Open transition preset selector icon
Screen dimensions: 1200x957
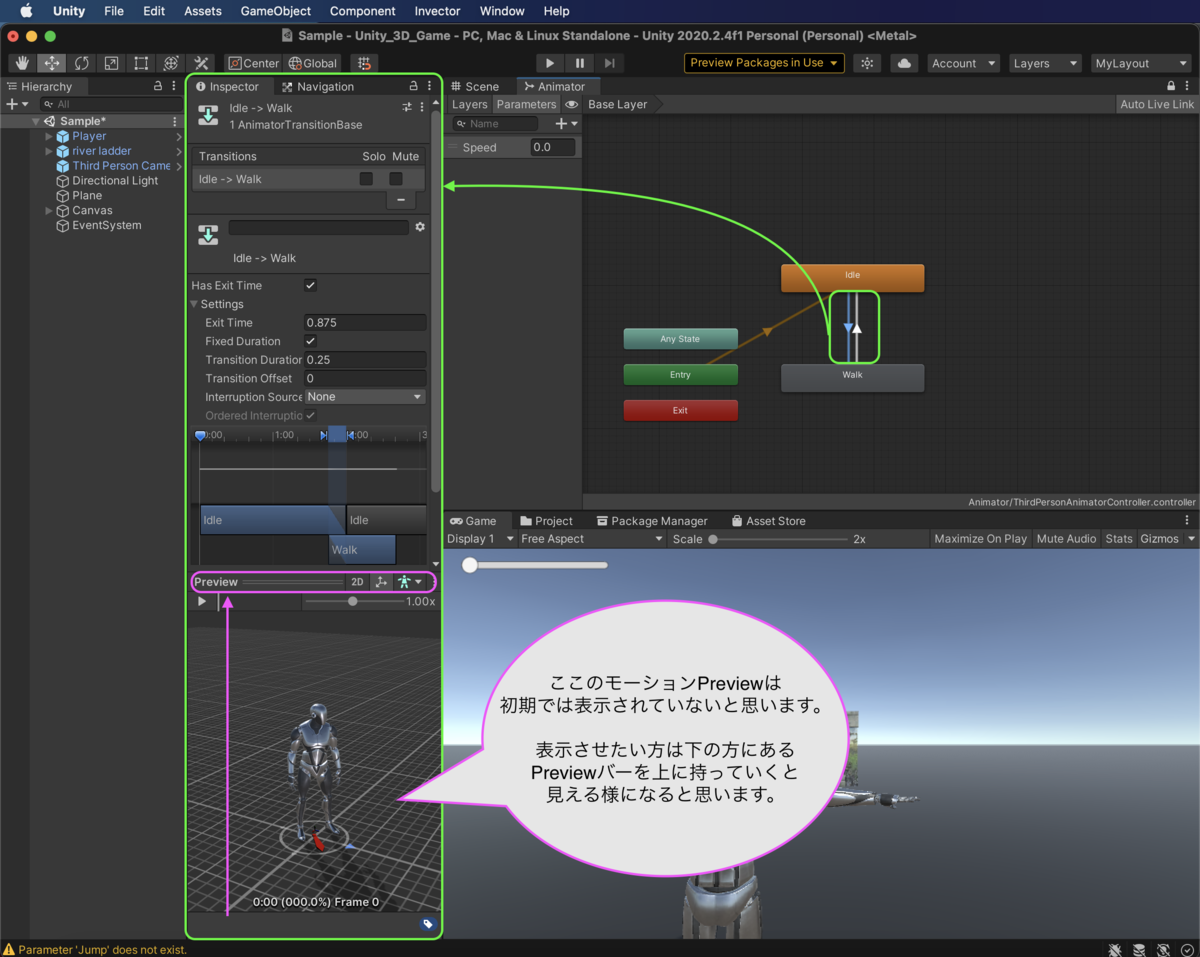pyautogui.click(x=407, y=107)
